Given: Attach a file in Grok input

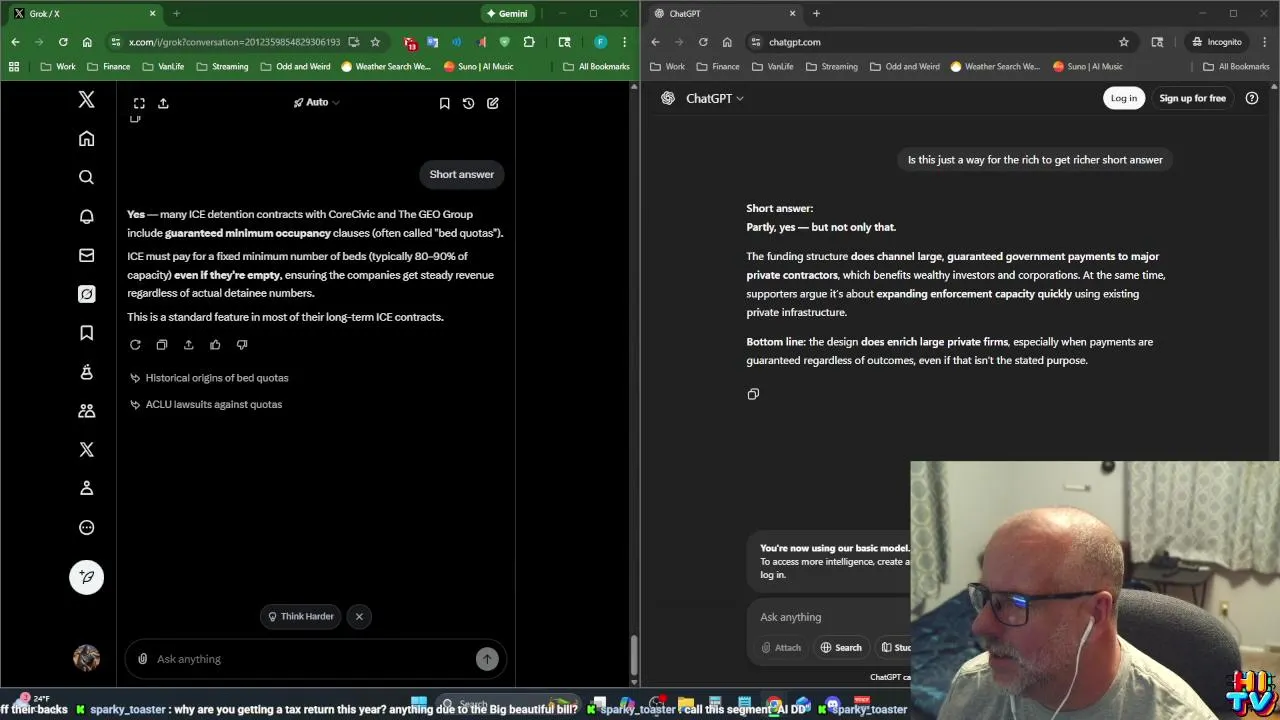Looking at the screenshot, I should click(143, 659).
